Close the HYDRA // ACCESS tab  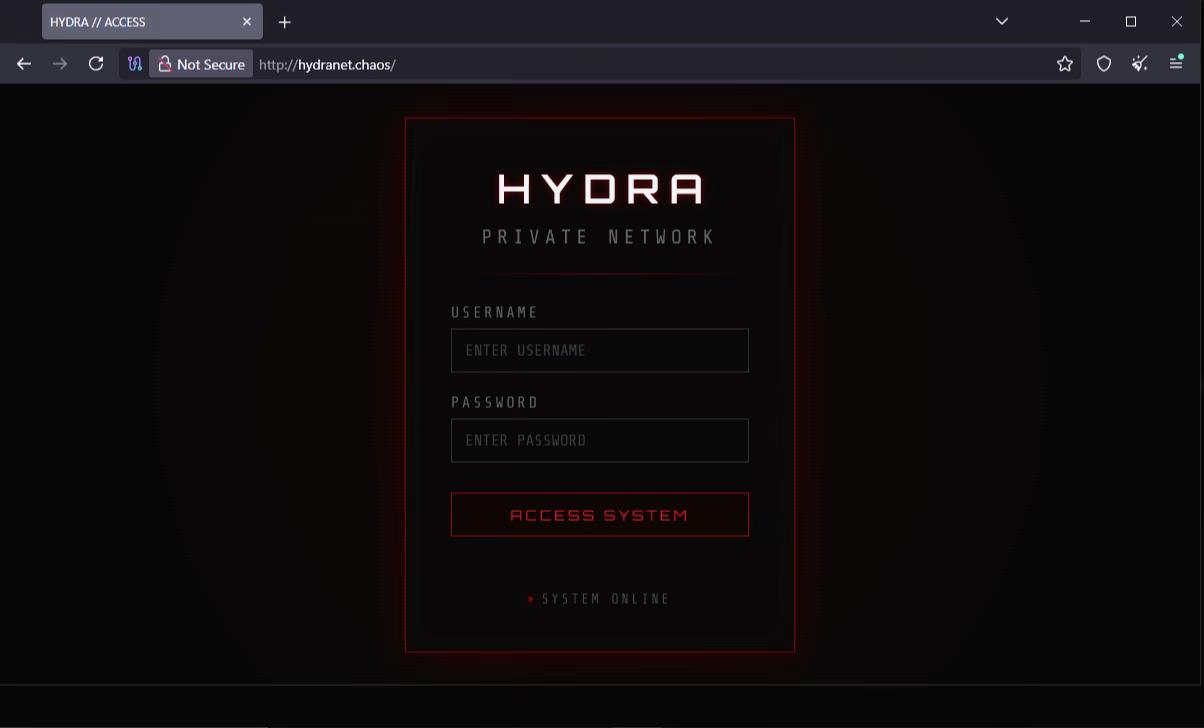click(x=247, y=22)
